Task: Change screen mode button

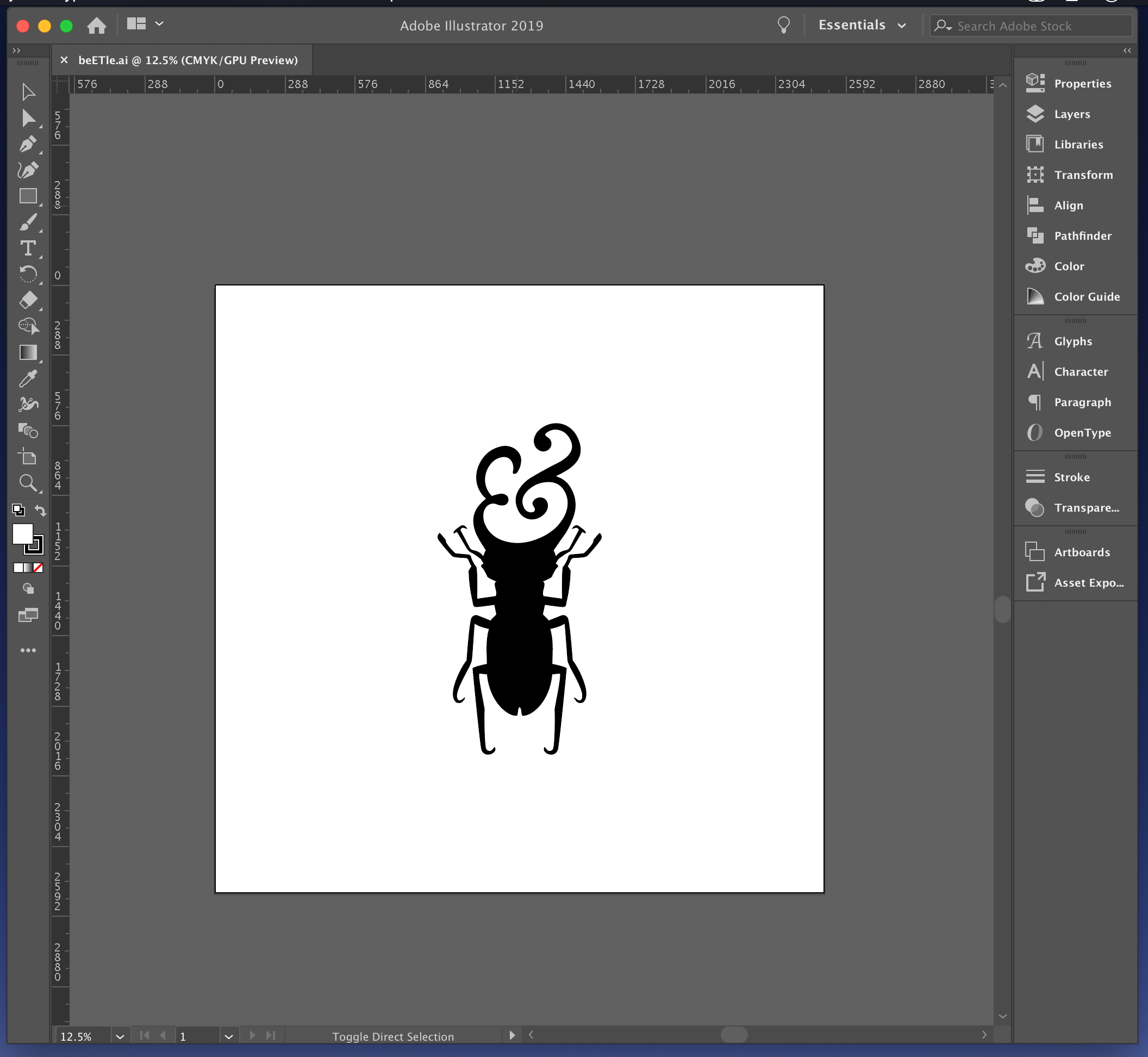Action: [28, 615]
